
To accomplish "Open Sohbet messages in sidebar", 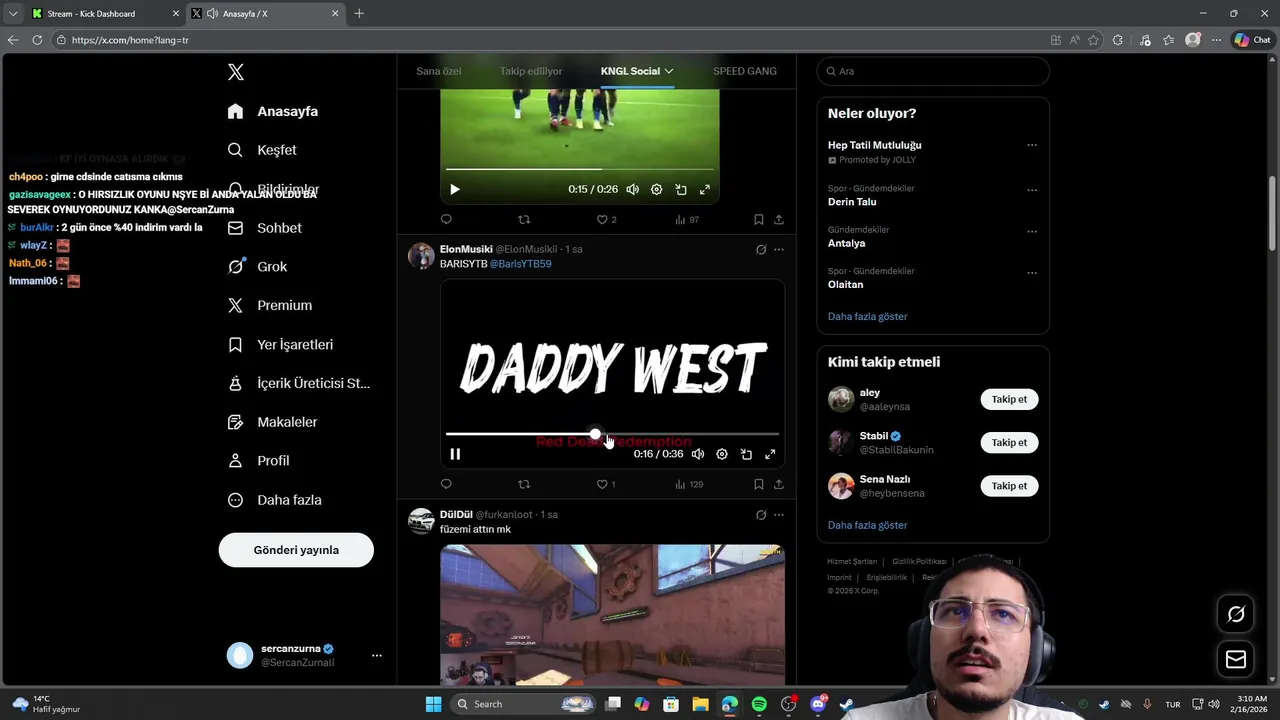I will pyautogui.click(x=264, y=228).
